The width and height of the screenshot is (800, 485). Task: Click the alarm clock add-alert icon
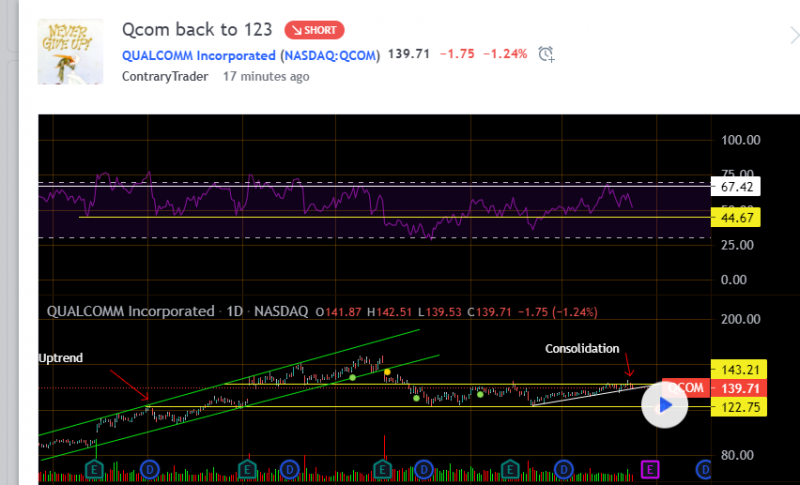pyautogui.click(x=546, y=54)
